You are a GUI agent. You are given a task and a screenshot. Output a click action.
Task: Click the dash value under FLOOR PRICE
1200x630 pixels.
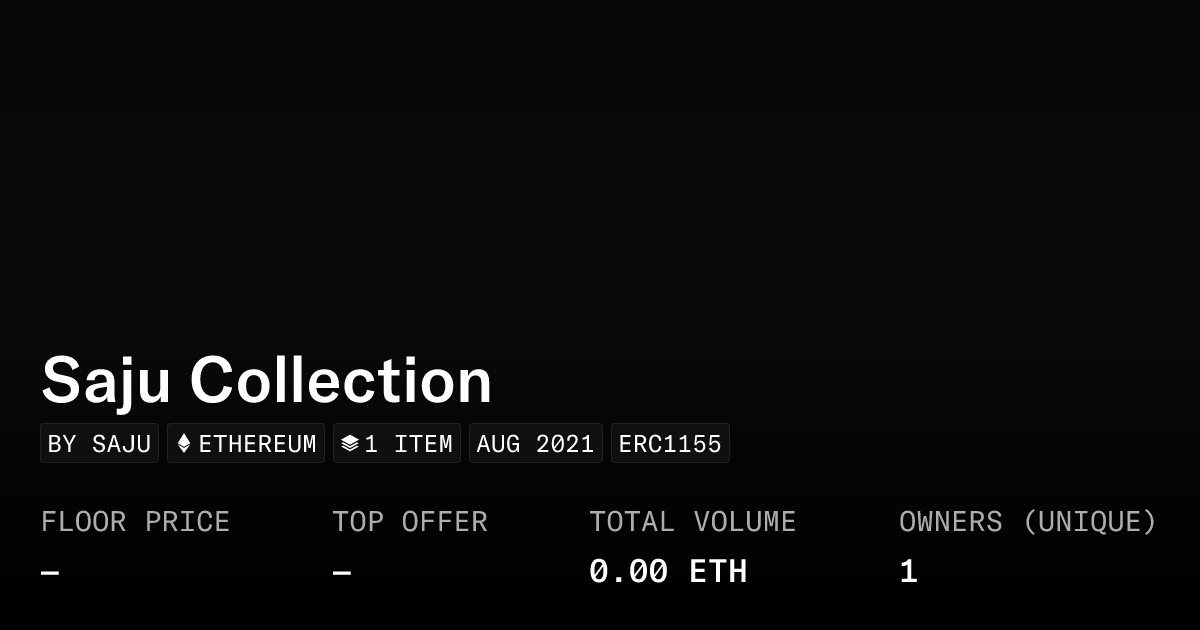click(50, 572)
